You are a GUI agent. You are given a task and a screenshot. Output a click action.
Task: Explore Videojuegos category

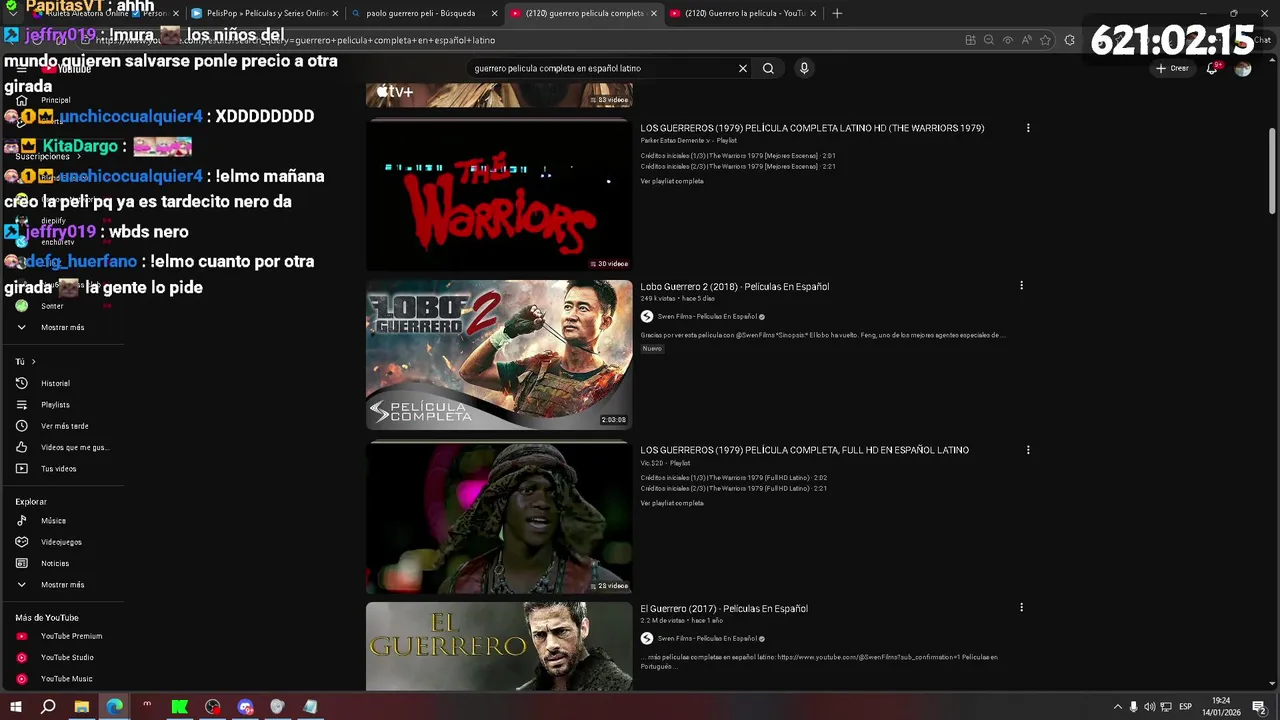[x=62, y=542]
